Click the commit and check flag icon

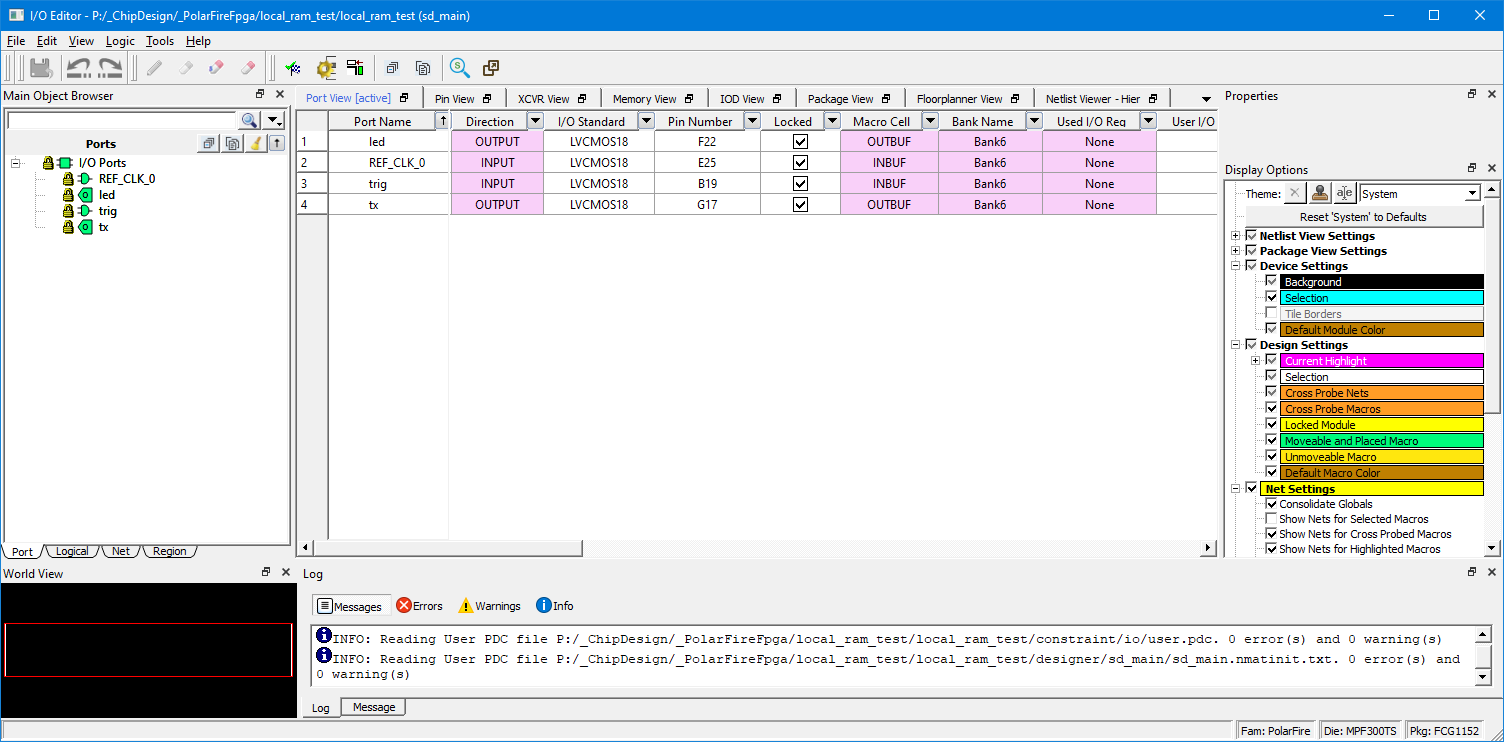pos(293,68)
